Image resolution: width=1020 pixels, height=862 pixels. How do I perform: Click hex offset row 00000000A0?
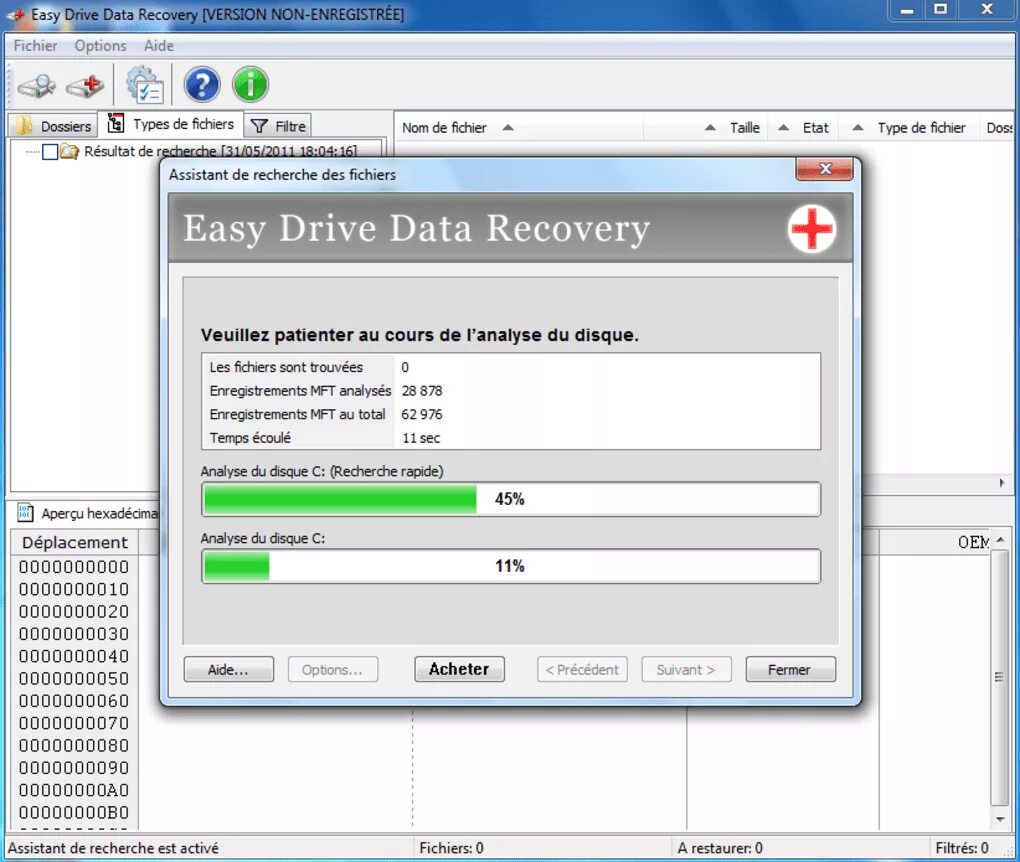(x=74, y=790)
